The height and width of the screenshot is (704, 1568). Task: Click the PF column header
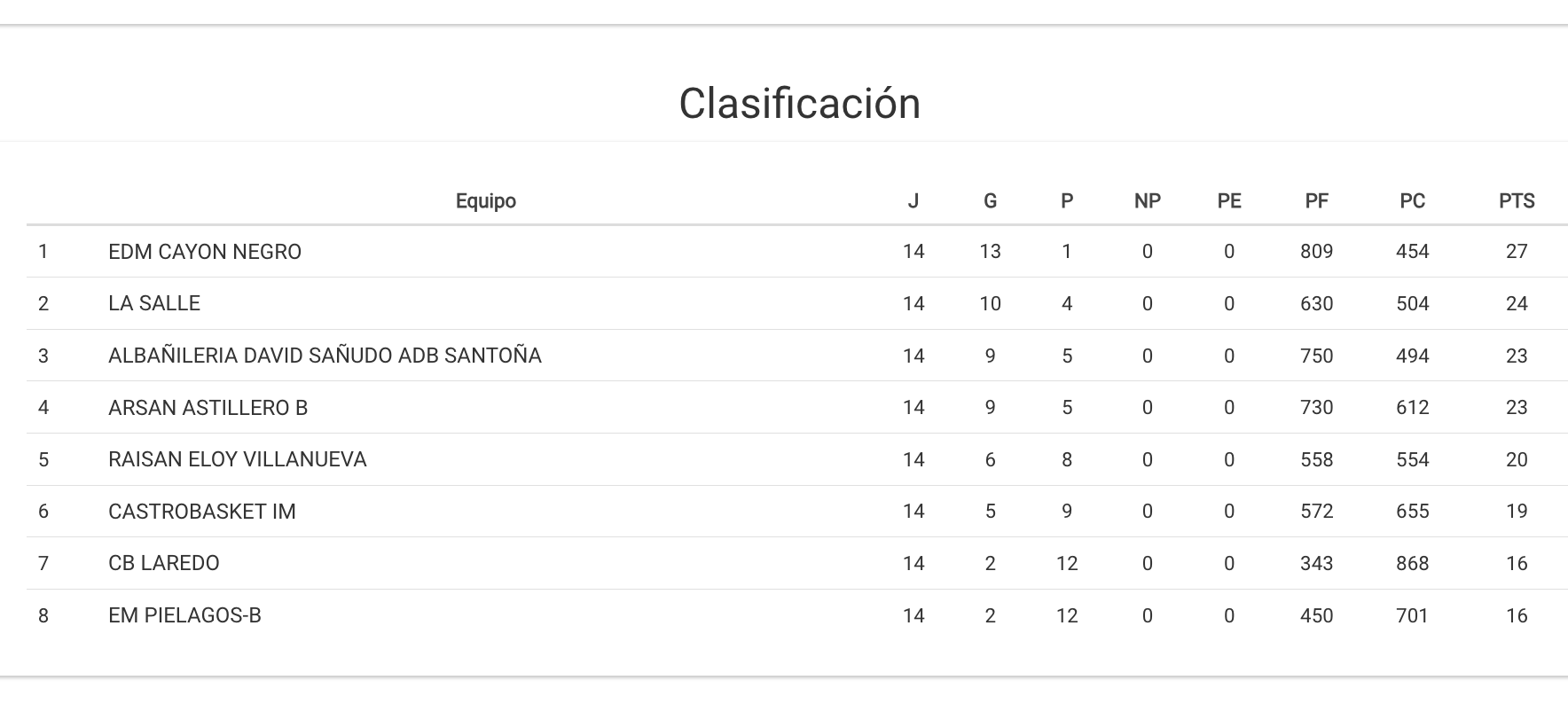pyautogui.click(x=1316, y=201)
